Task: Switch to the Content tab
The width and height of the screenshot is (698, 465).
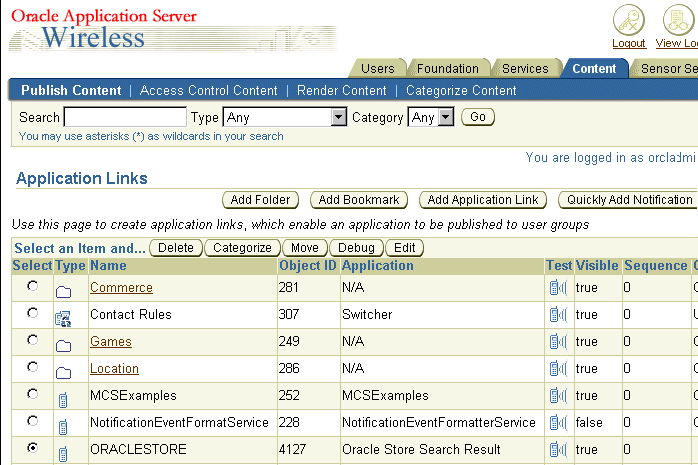Action: click(594, 69)
